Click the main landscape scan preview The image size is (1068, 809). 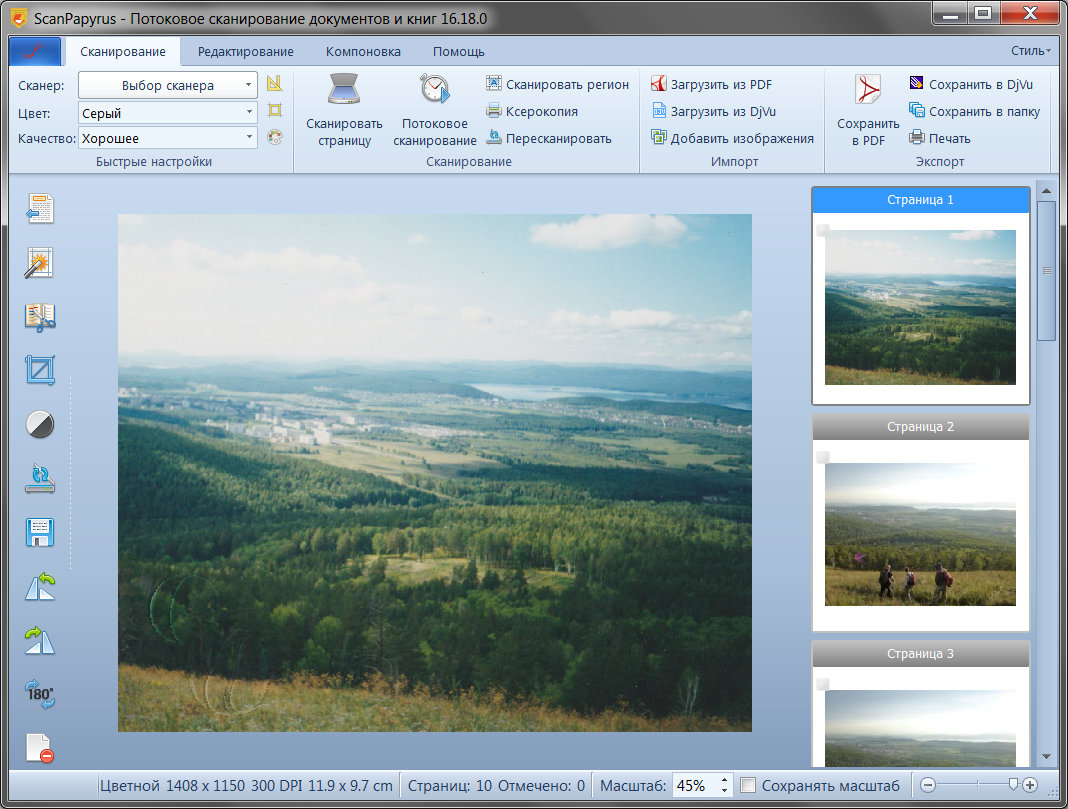[x=435, y=473]
